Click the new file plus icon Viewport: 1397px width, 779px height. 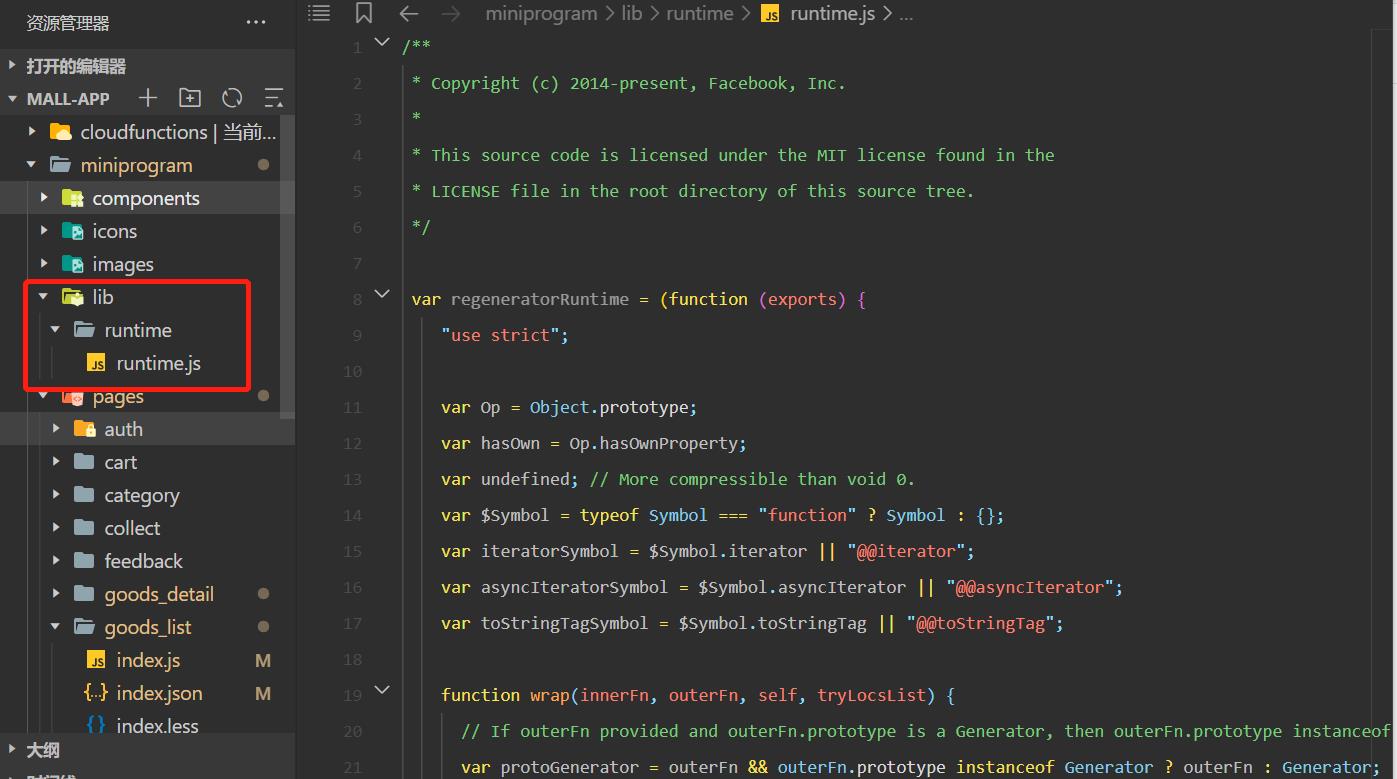point(148,98)
